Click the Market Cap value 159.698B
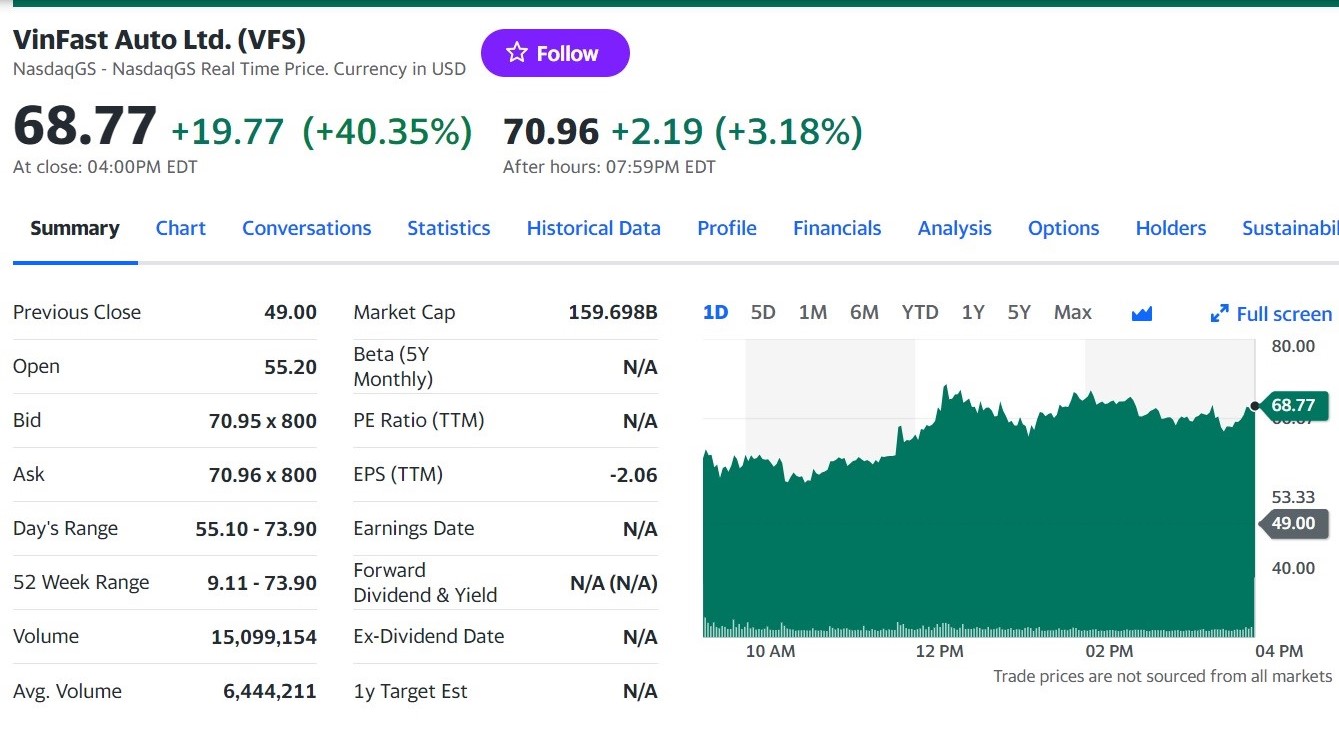 click(x=613, y=312)
